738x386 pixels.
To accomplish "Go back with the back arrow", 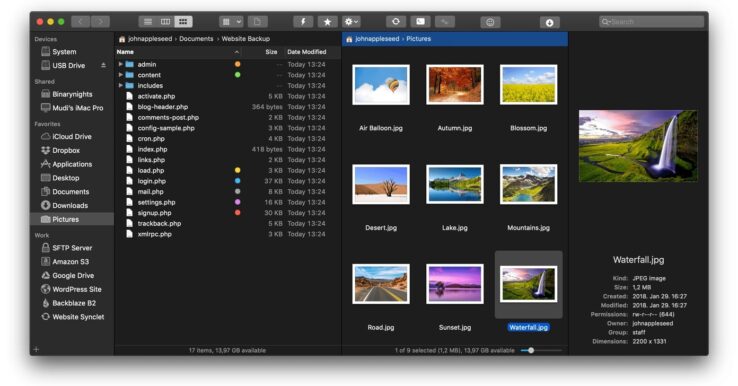I will pos(80,22).
